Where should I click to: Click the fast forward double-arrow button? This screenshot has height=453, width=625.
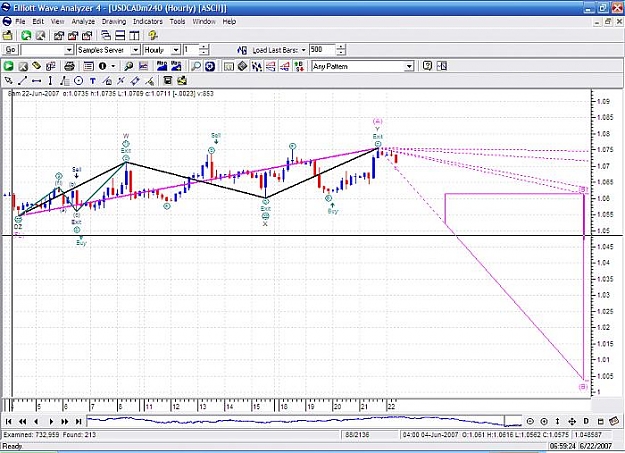(65, 421)
